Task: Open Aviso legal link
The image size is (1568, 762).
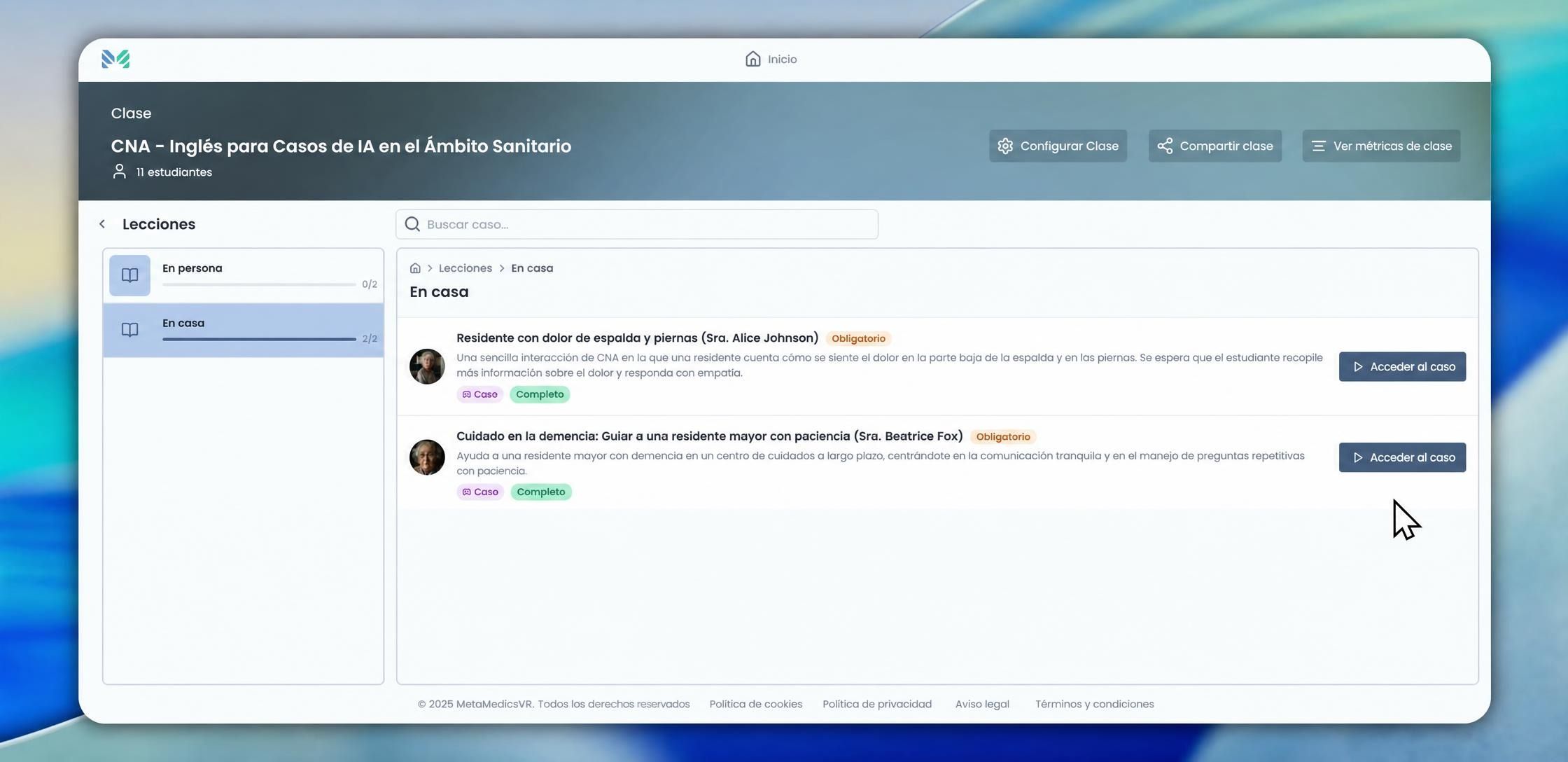Action: 982,704
